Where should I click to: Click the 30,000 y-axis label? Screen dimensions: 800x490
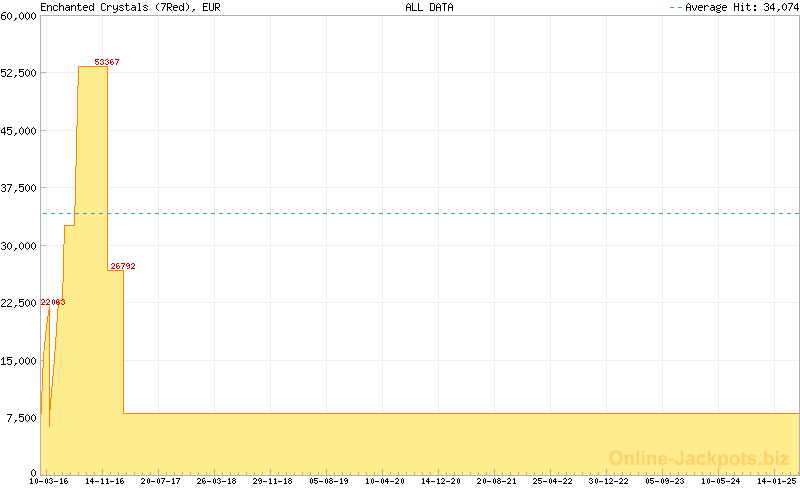(x=18, y=246)
